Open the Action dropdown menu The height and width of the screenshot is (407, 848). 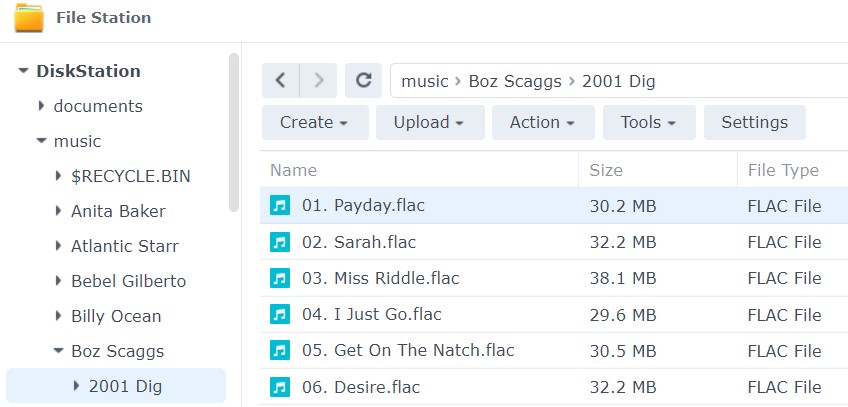click(x=543, y=122)
